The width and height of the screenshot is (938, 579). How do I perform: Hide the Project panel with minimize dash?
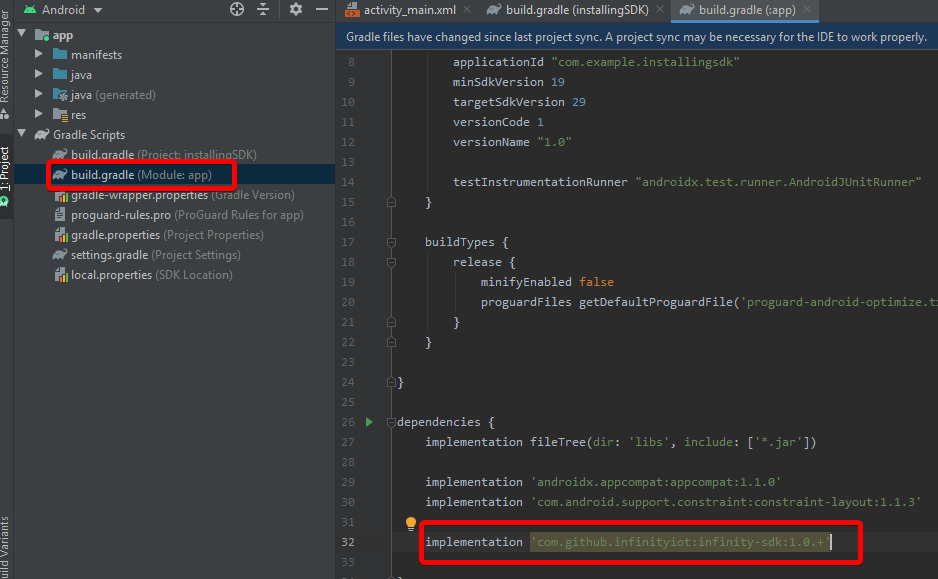tap(321, 9)
